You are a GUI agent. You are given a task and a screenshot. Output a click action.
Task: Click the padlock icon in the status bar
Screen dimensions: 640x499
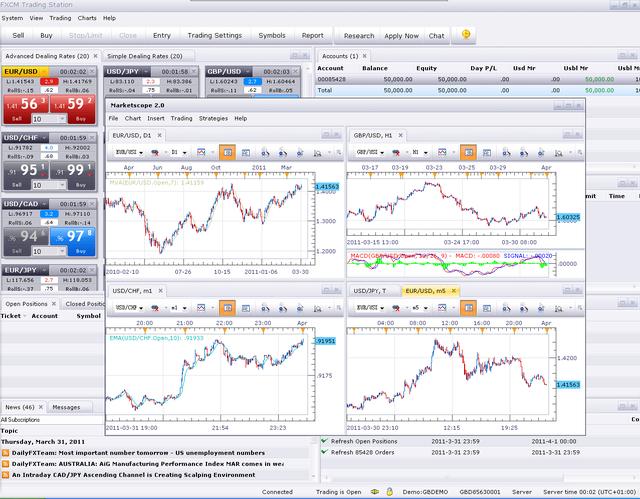389,492
